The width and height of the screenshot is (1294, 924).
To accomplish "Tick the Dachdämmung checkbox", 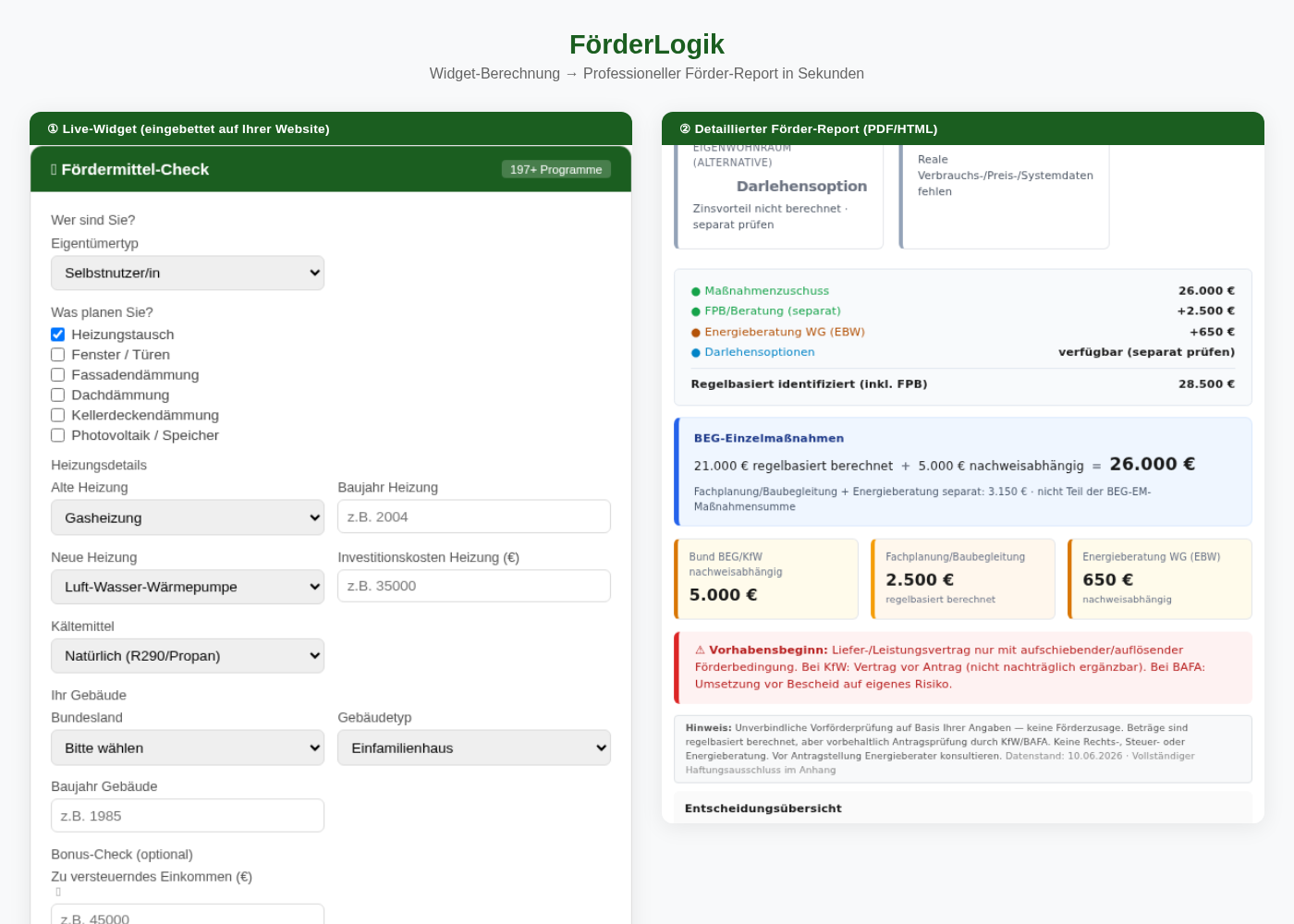I will tap(57, 395).
